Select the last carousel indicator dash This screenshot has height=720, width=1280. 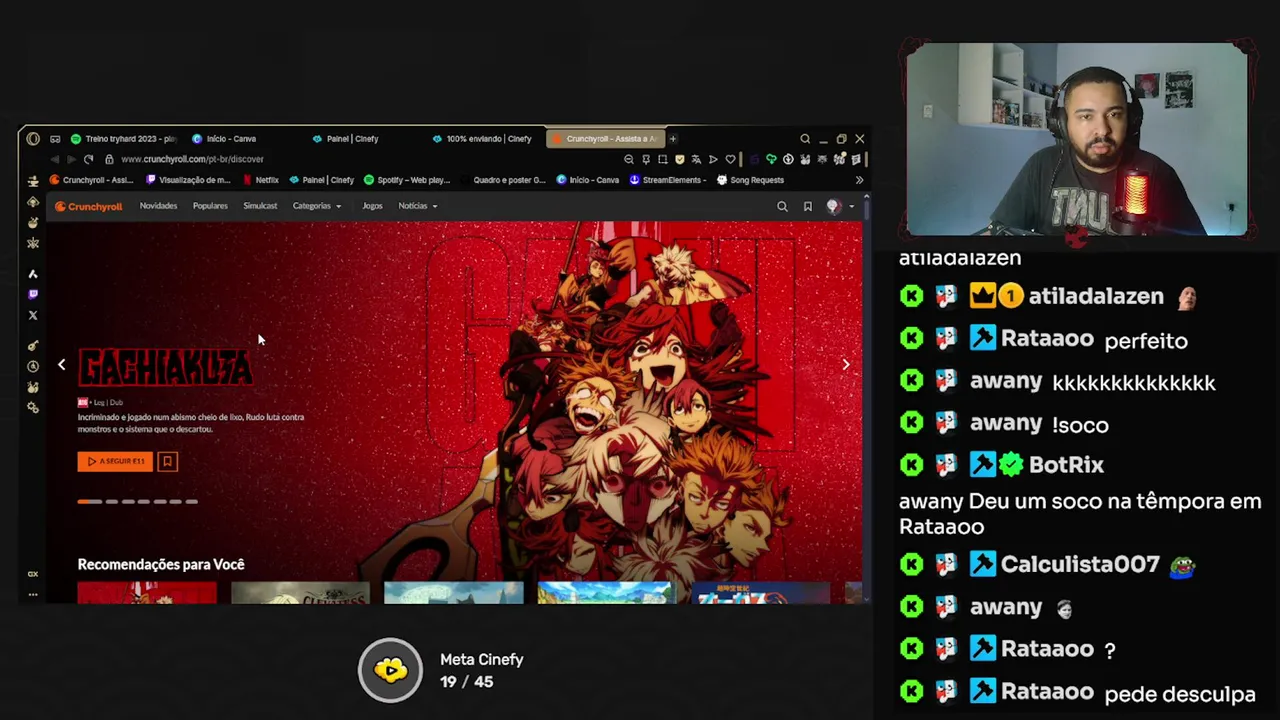(192, 502)
